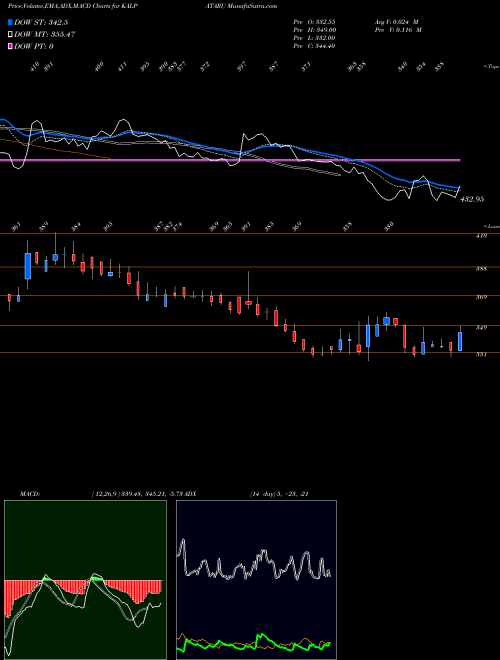Click the 331 price axis label
500x660 pixels.
(x=481, y=354)
